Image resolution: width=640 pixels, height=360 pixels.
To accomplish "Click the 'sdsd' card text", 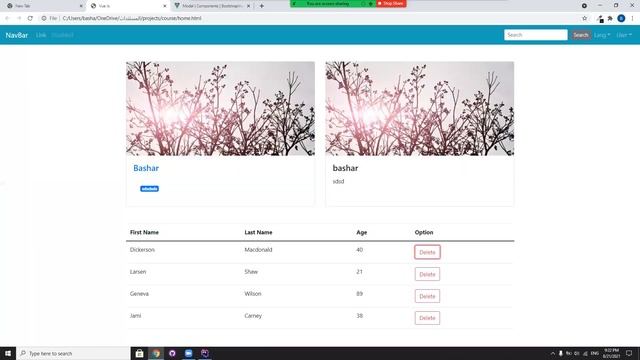I will pos(338,182).
